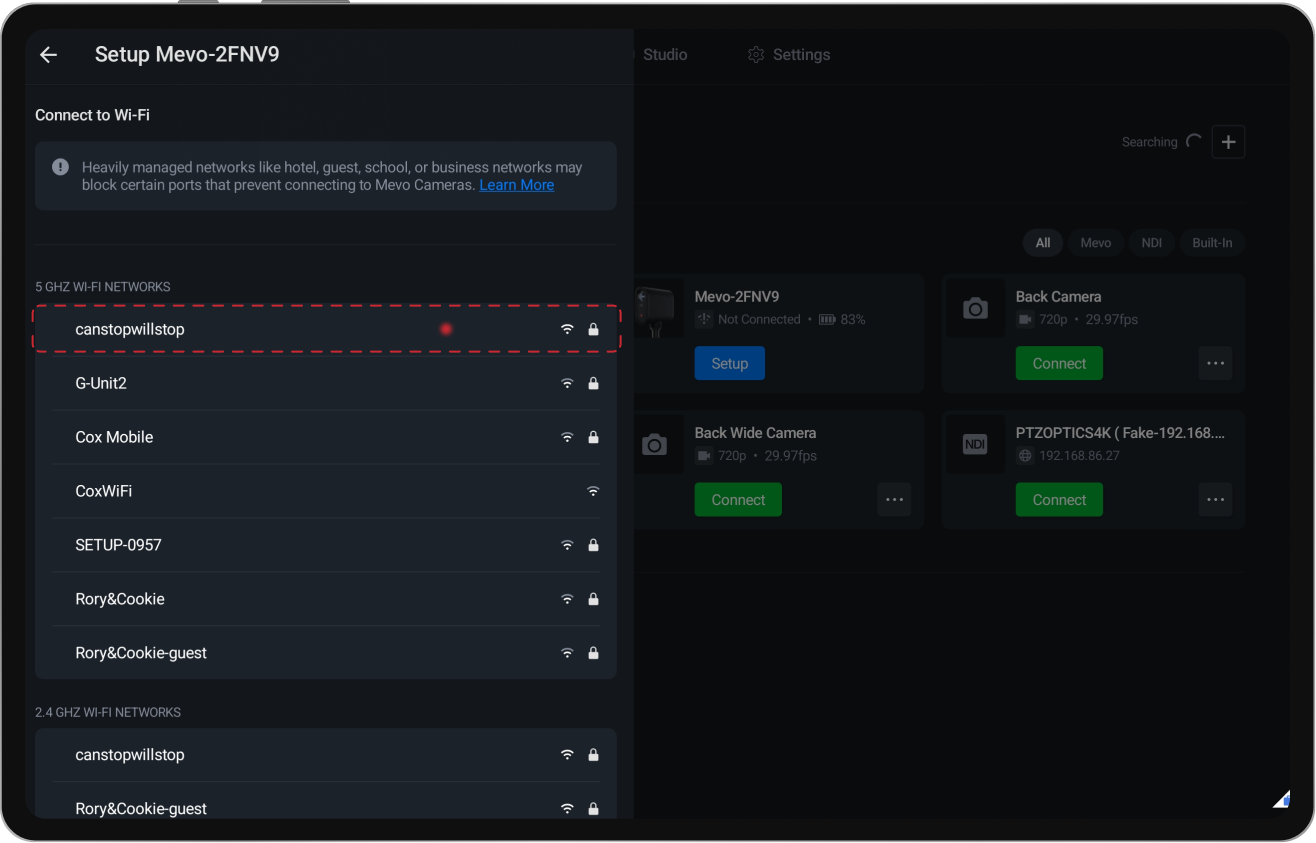
Task: Tap the lock icon on Cox Mobile
Action: coord(593,437)
